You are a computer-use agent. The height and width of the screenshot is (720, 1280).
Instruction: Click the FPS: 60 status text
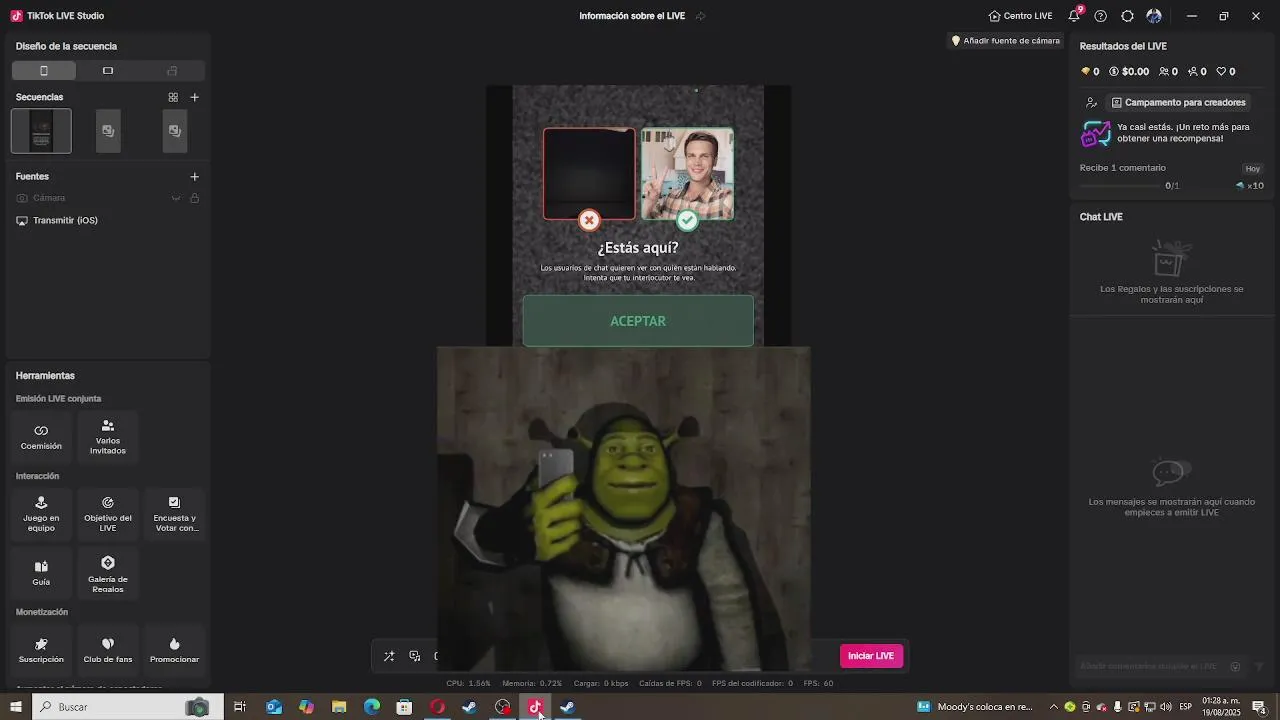(818, 683)
